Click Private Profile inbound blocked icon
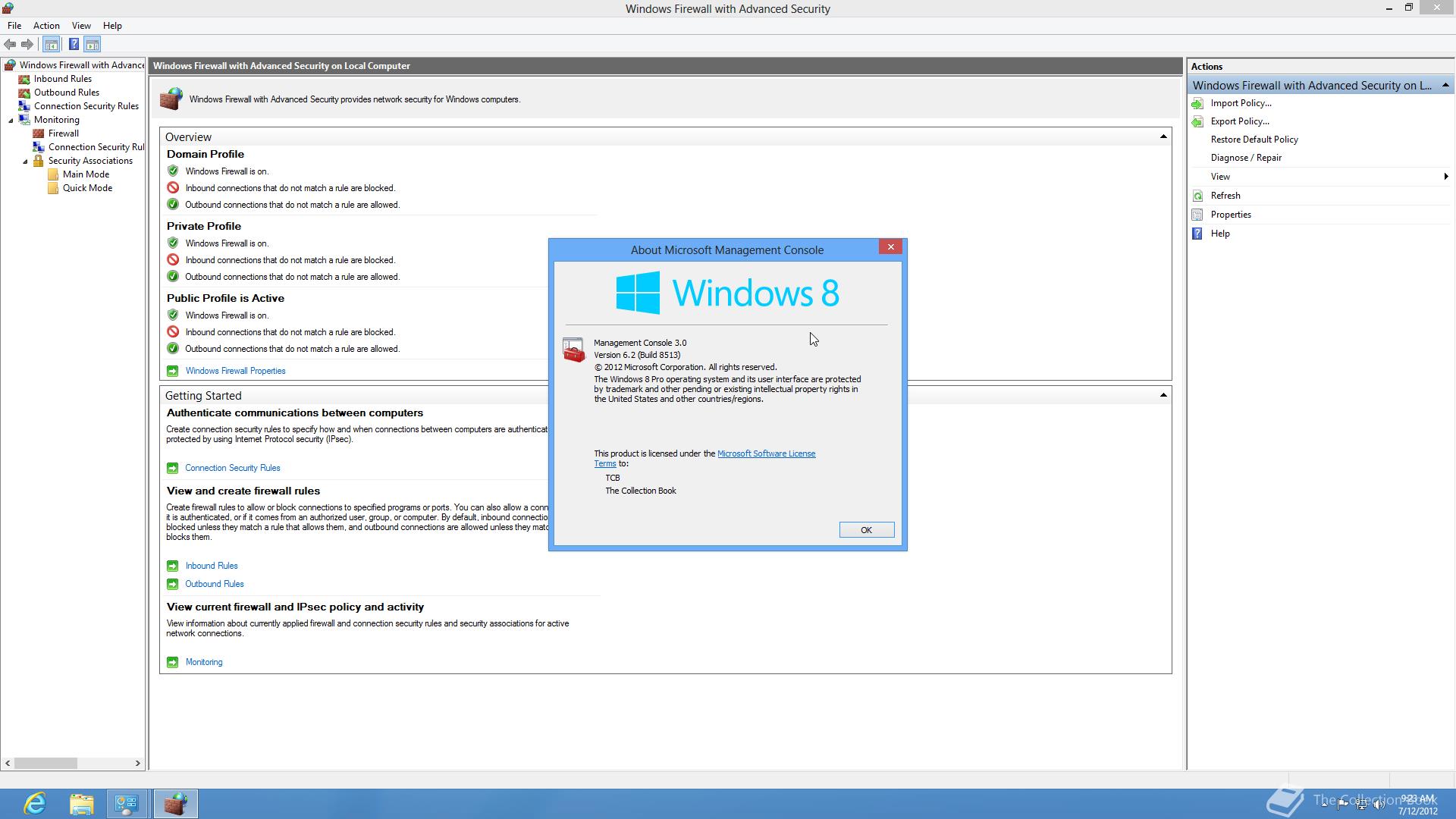The image size is (1456, 819). click(x=173, y=260)
